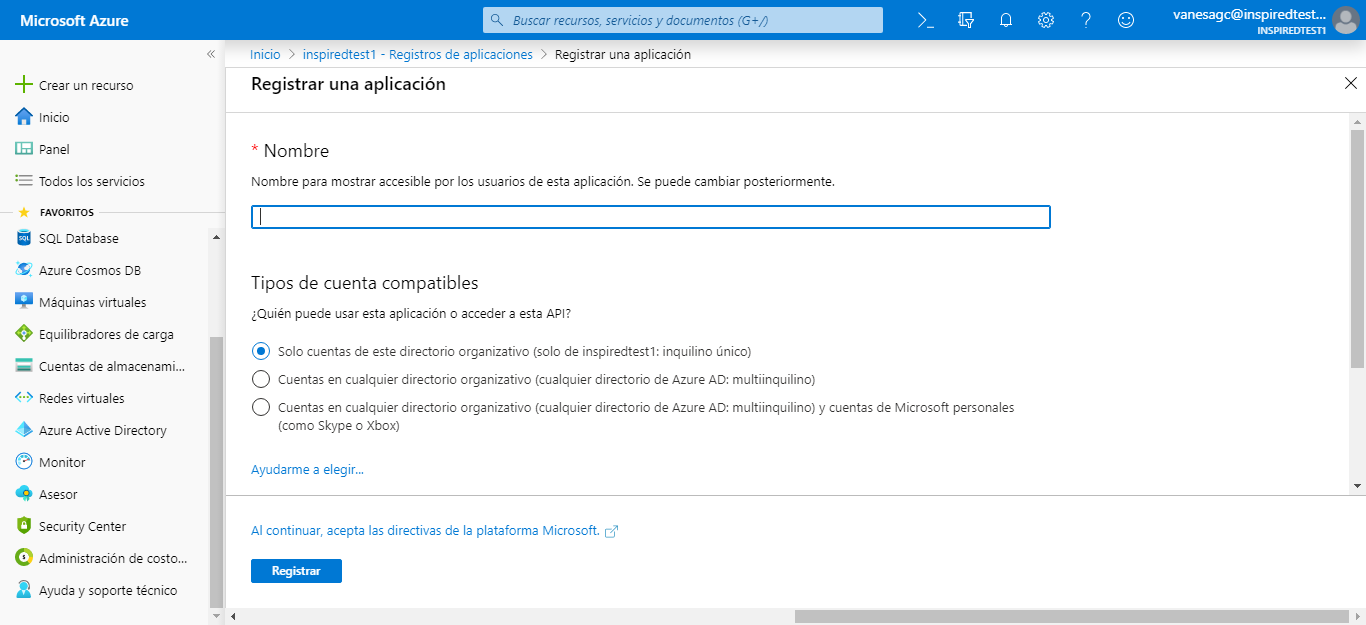Open the notifications bell
This screenshot has width=1366, height=625.
pyautogui.click(x=1006, y=20)
